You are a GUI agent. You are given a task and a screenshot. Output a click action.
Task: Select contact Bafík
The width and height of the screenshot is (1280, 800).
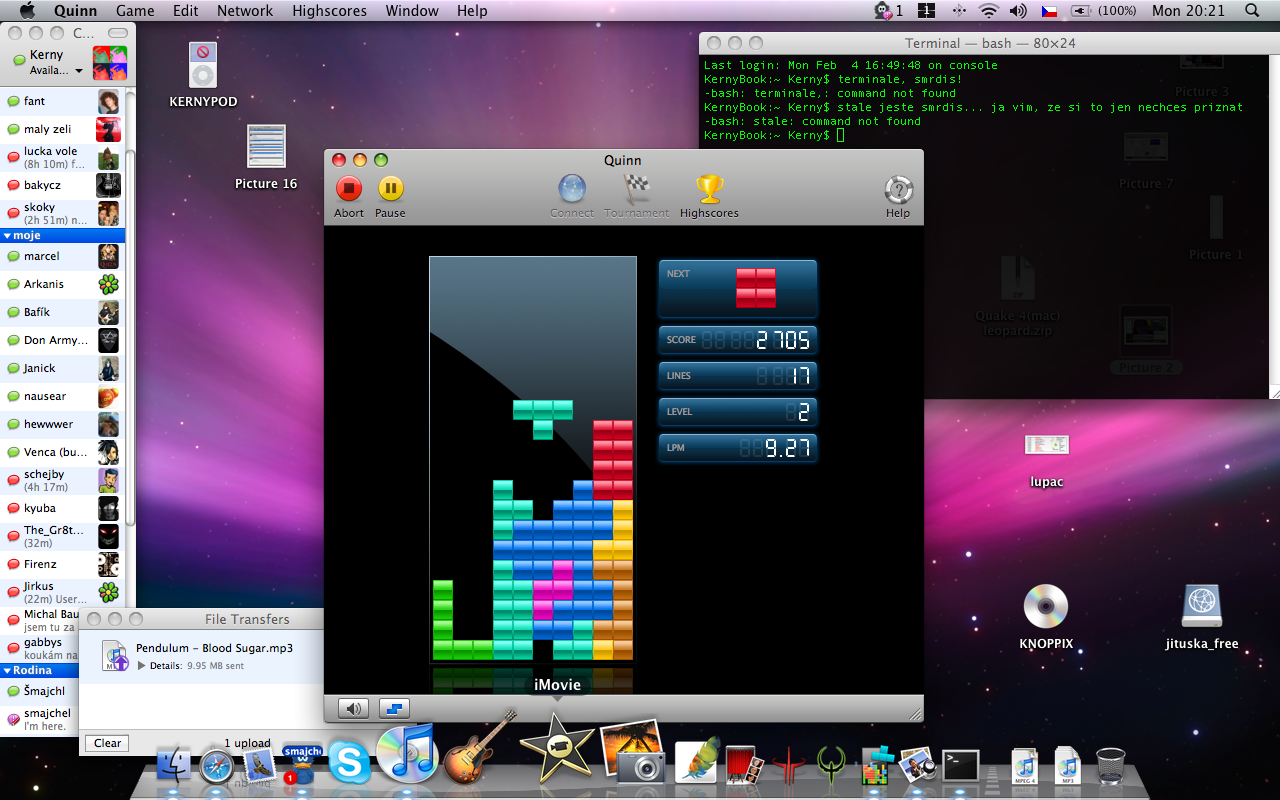pos(63,313)
